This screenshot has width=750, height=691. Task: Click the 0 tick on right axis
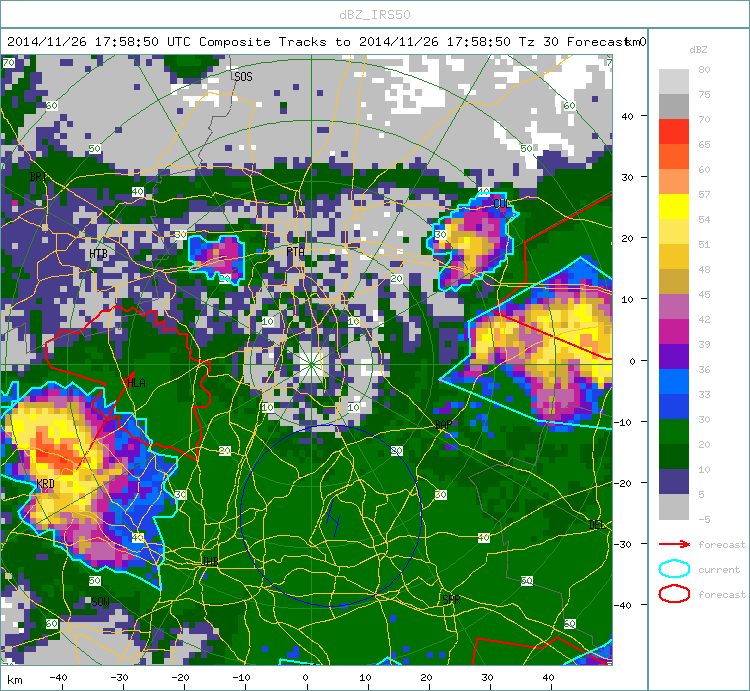[632, 361]
